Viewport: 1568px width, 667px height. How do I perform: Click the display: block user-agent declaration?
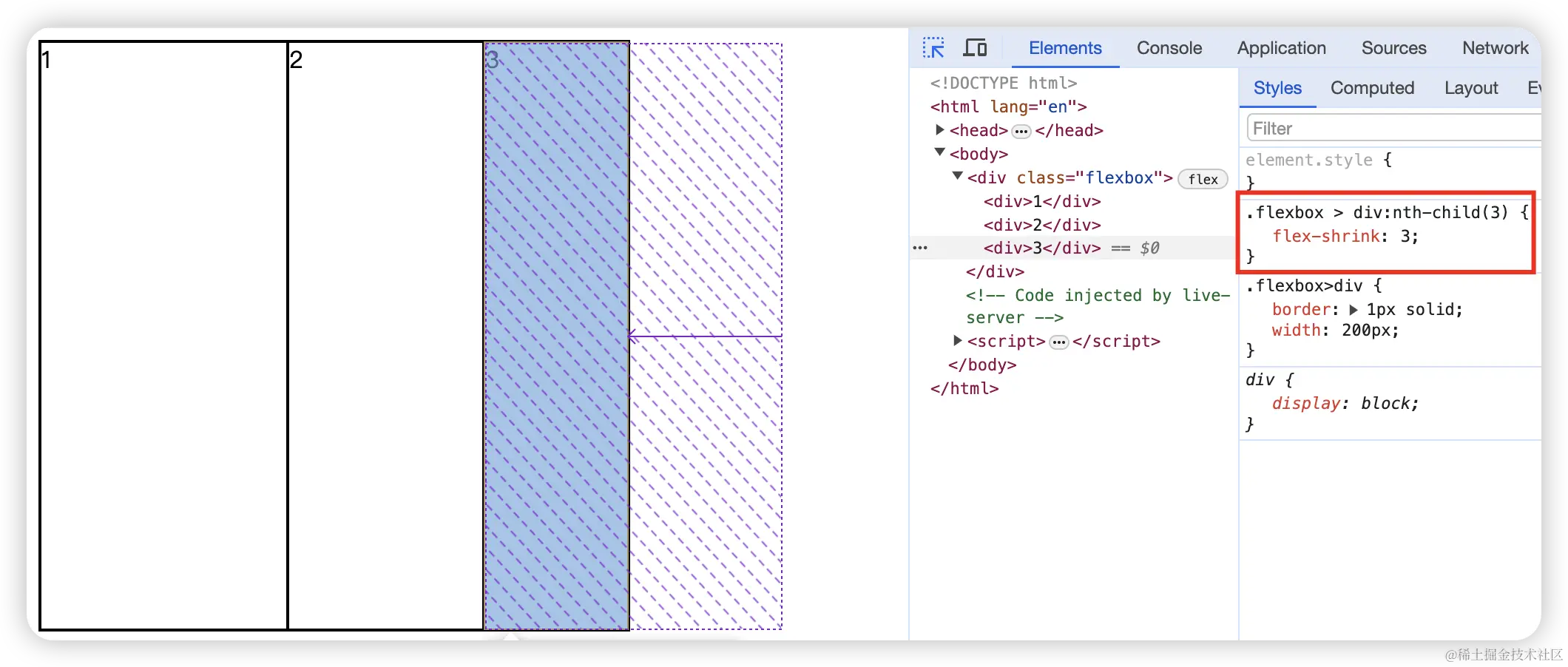click(1345, 403)
